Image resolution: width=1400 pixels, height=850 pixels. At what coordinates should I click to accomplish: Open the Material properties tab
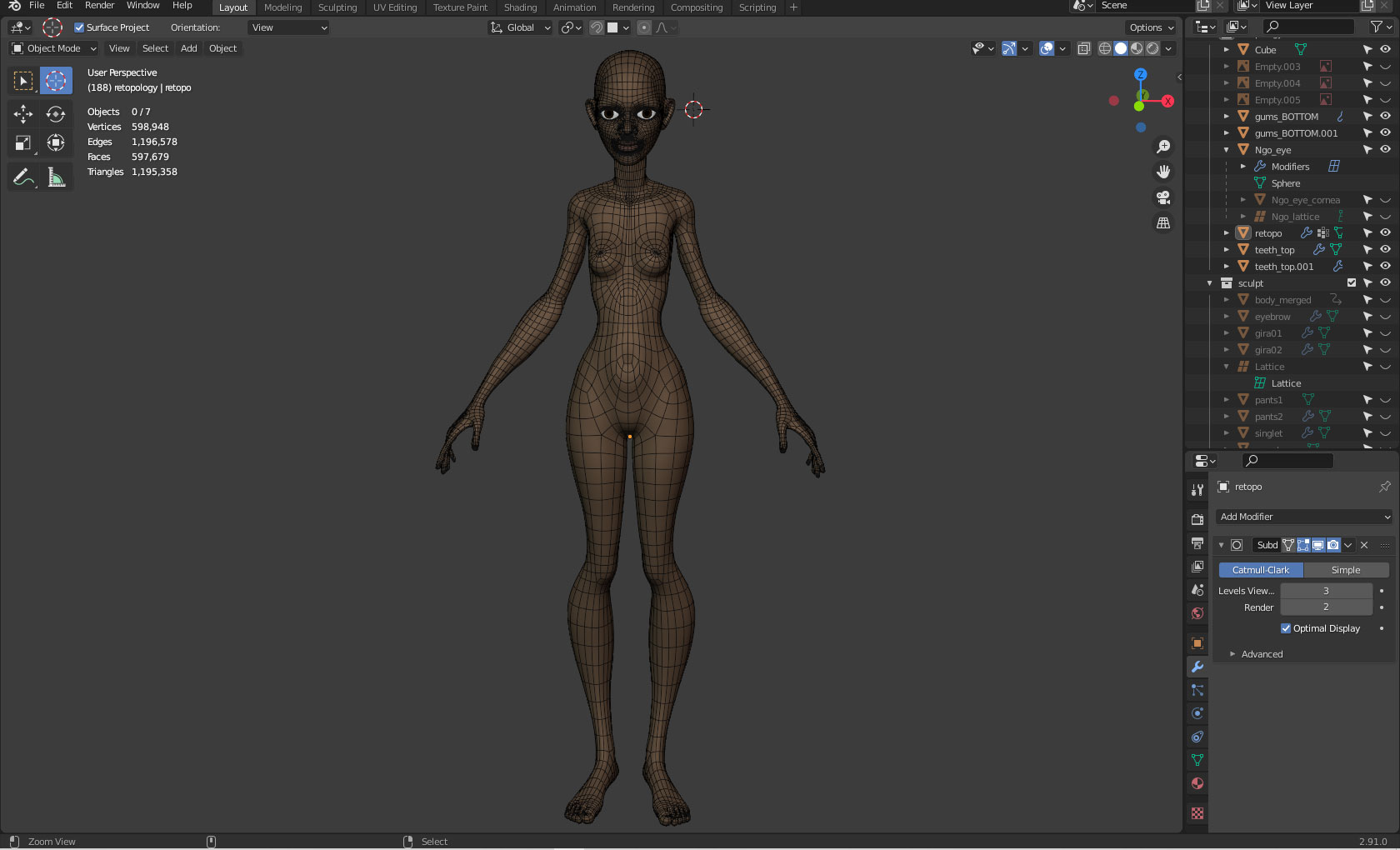coord(1197,783)
